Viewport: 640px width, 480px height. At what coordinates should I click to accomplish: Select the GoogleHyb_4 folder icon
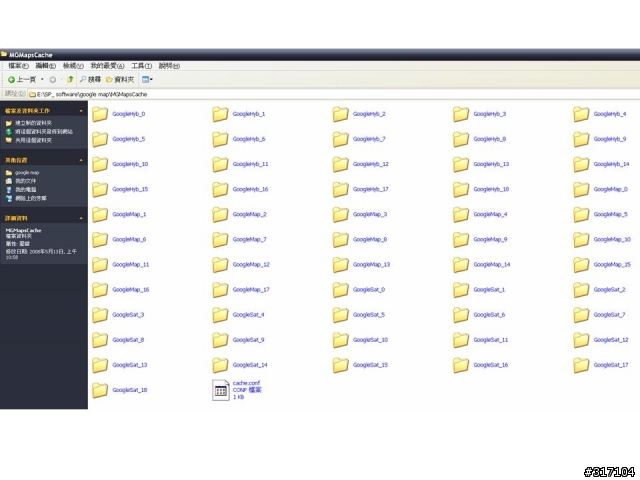pyautogui.click(x=581, y=114)
